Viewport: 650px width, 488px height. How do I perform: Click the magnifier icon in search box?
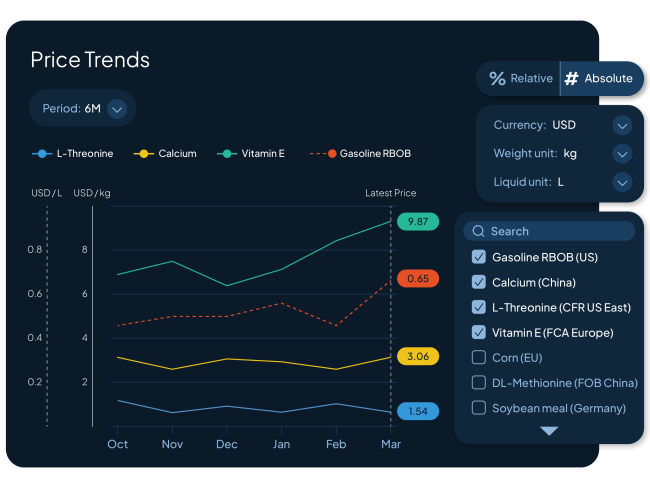tap(478, 231)
